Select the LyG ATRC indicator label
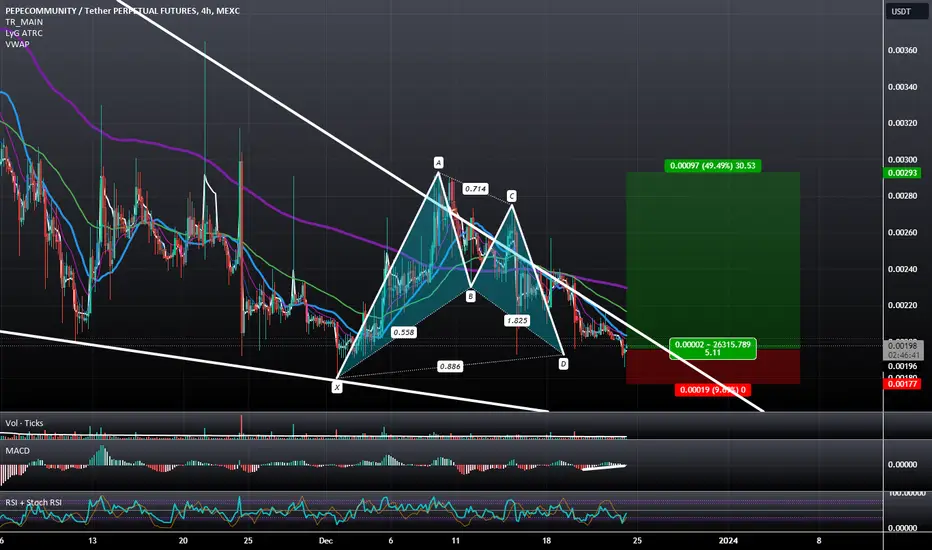932x550 pixels. (24, 33)
